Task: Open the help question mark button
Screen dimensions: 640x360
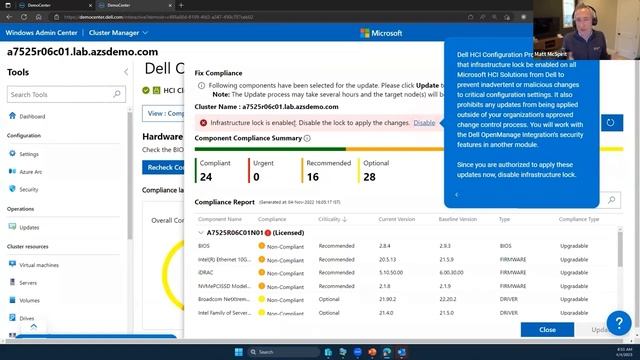Action: pos(619,323)
